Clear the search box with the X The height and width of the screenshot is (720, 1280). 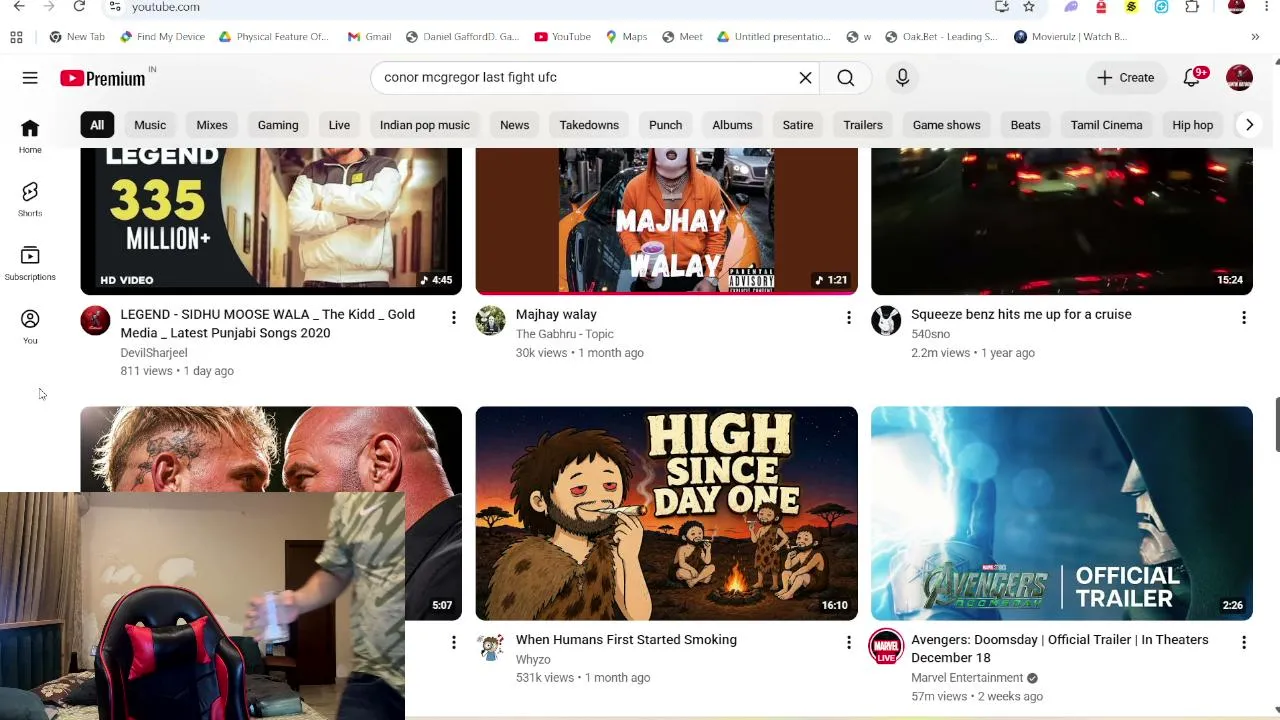pos(805,77)
